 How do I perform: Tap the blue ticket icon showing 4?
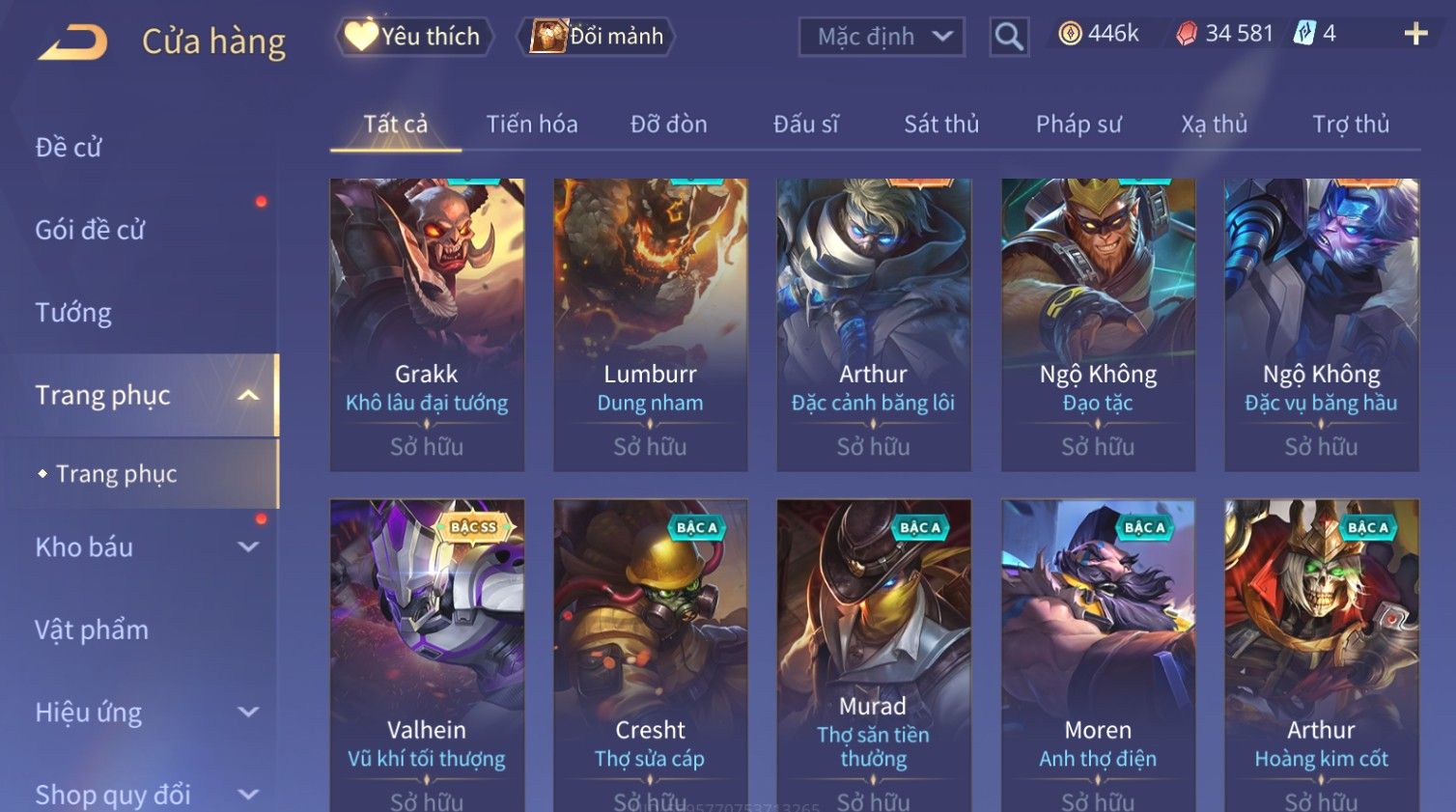1304,34
